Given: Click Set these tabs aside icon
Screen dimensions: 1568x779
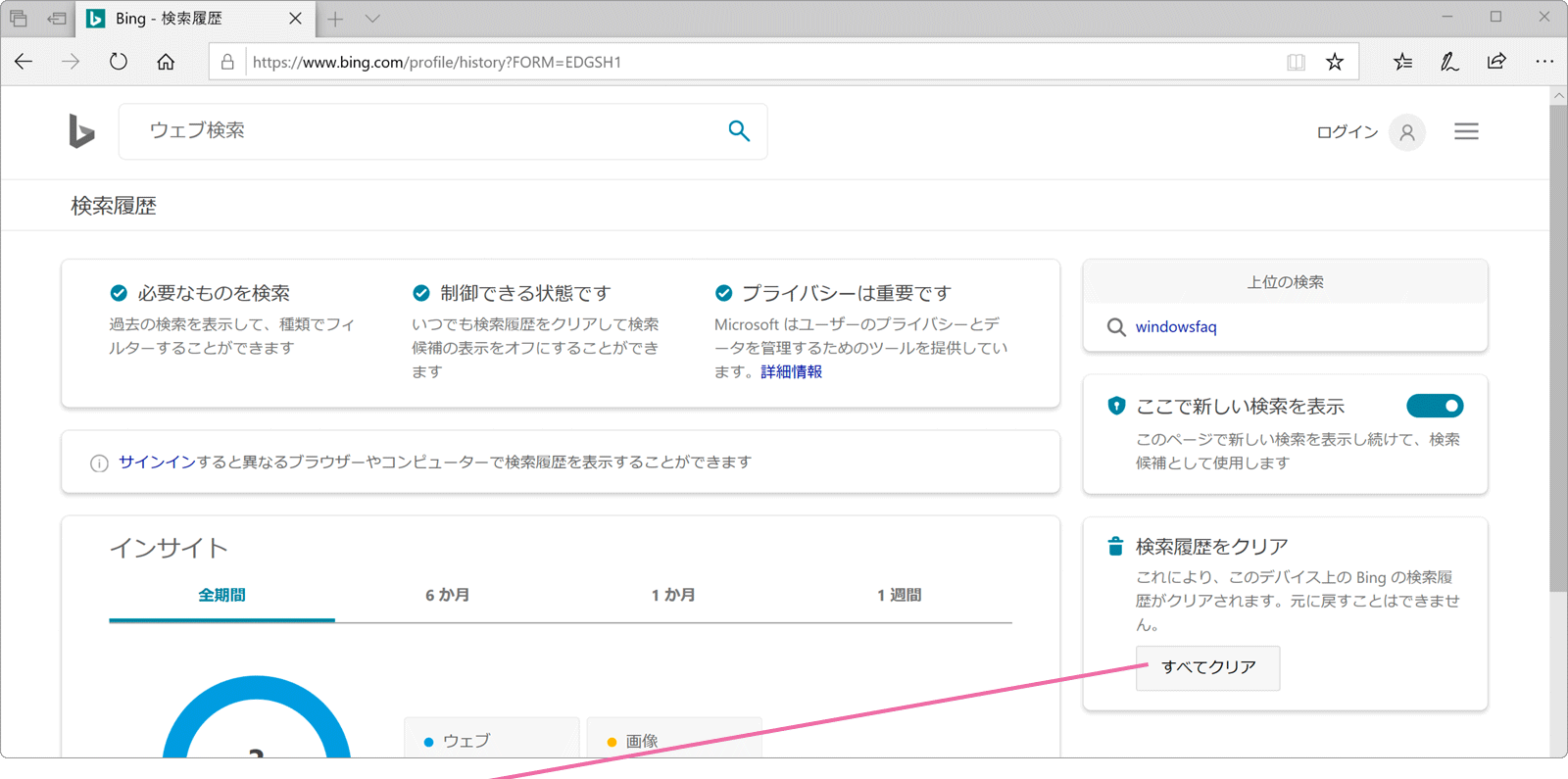Looking at the screenshot, I should 57,19.
